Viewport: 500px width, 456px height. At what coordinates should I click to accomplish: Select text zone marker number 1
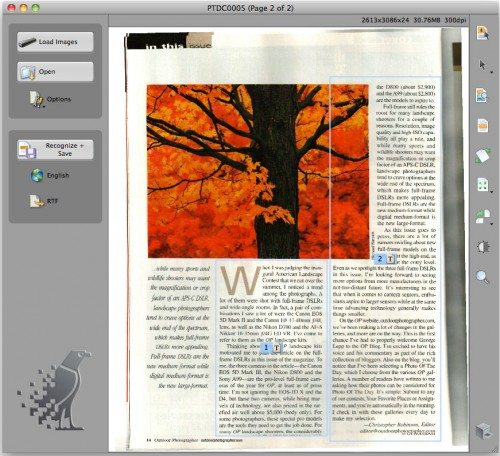(x=266, y=348)
